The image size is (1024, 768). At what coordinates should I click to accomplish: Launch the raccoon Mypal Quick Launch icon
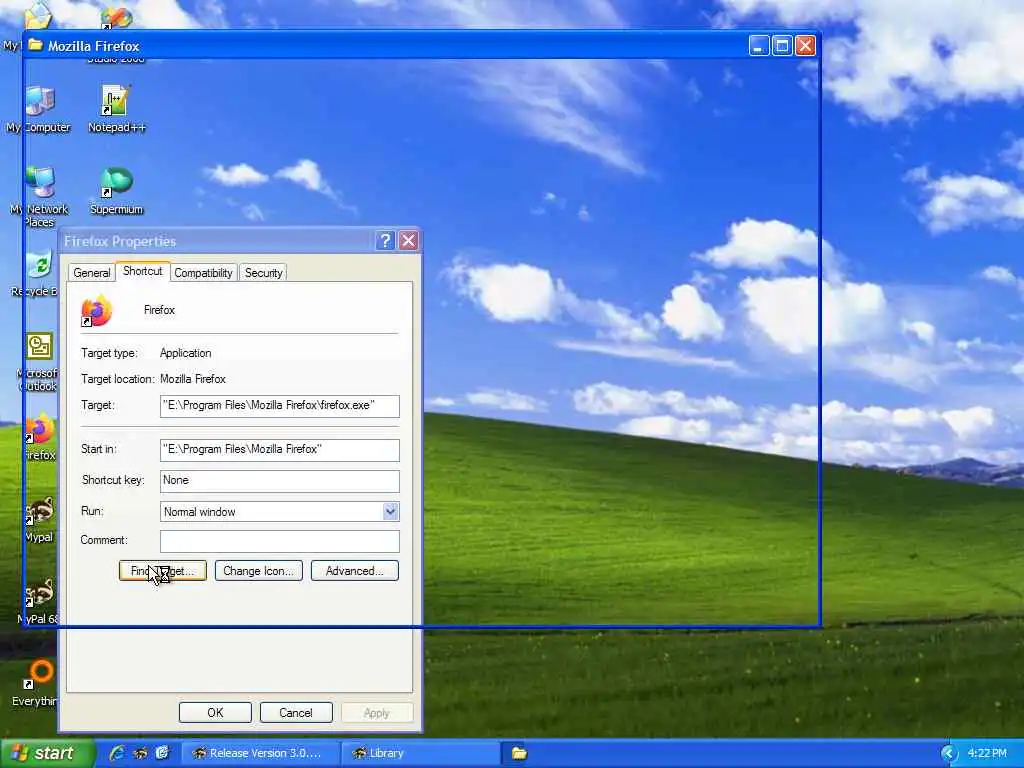(140, 753)
